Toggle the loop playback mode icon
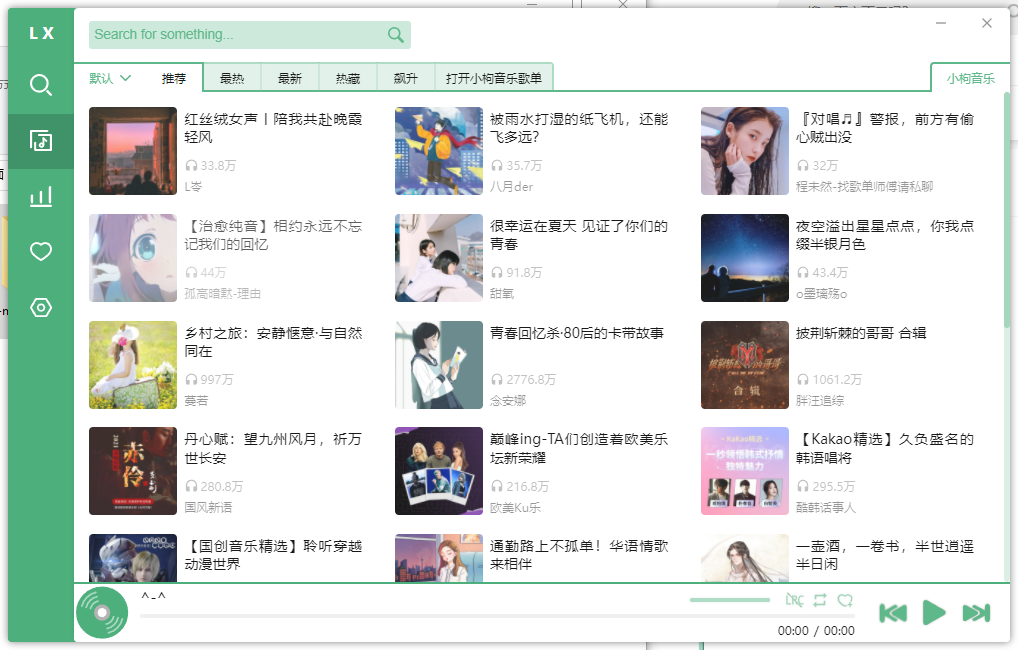 [x=820, y=600]
